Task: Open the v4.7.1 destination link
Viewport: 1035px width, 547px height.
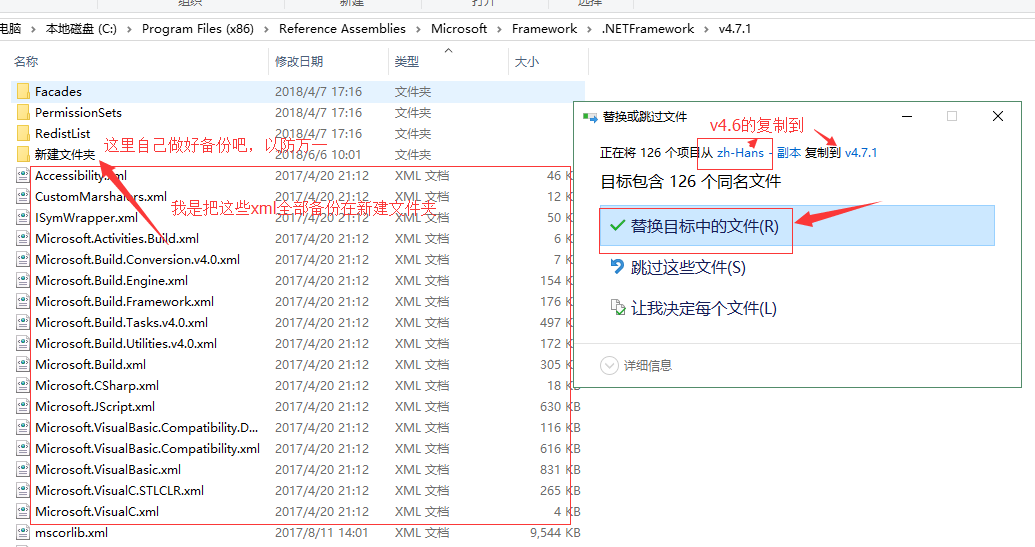Action: pos(861,152)
